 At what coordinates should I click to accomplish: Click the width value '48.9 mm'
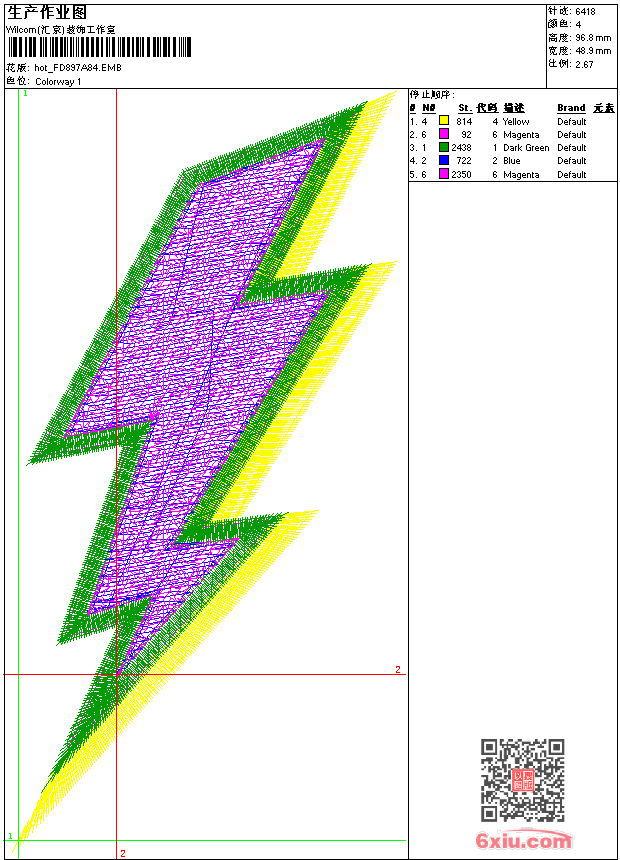[593, 51]
